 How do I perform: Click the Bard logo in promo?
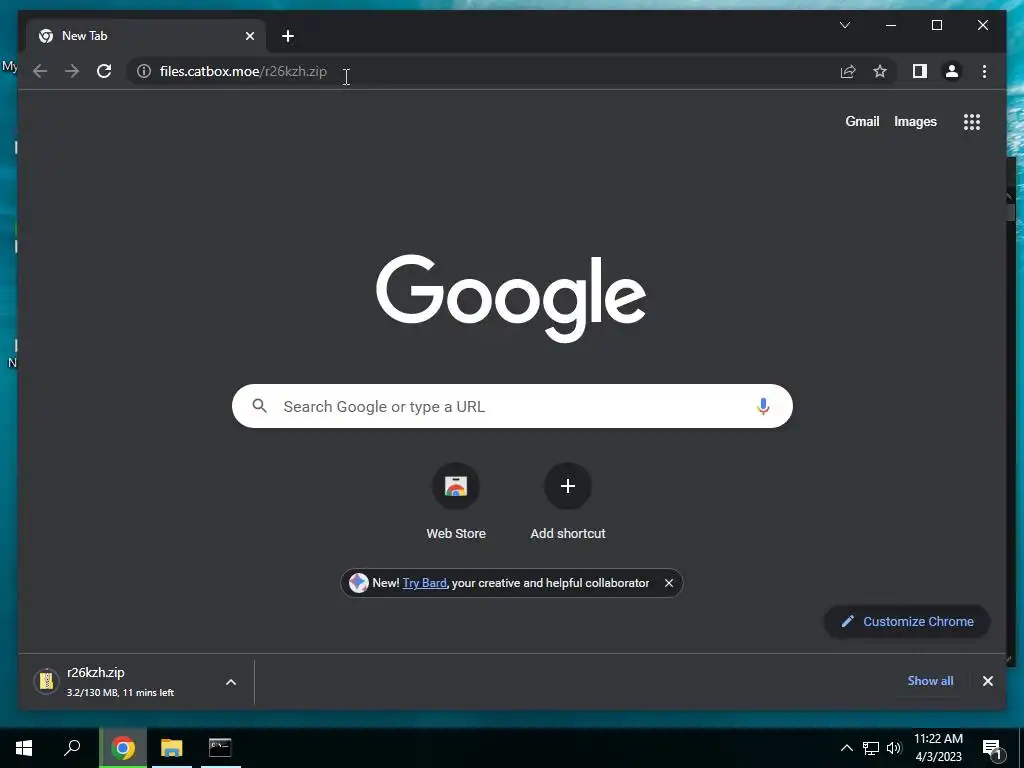[x=359, y=583]
